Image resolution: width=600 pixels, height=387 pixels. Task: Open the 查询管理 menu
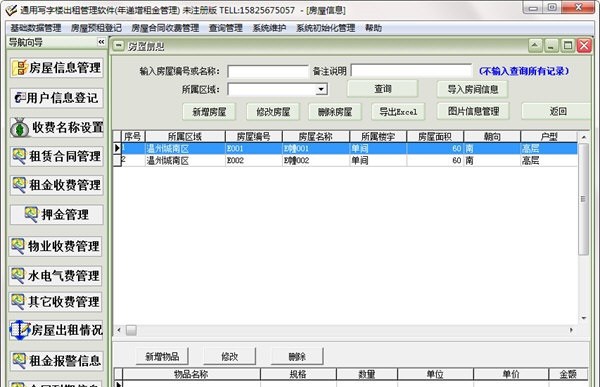coord(225,28)
